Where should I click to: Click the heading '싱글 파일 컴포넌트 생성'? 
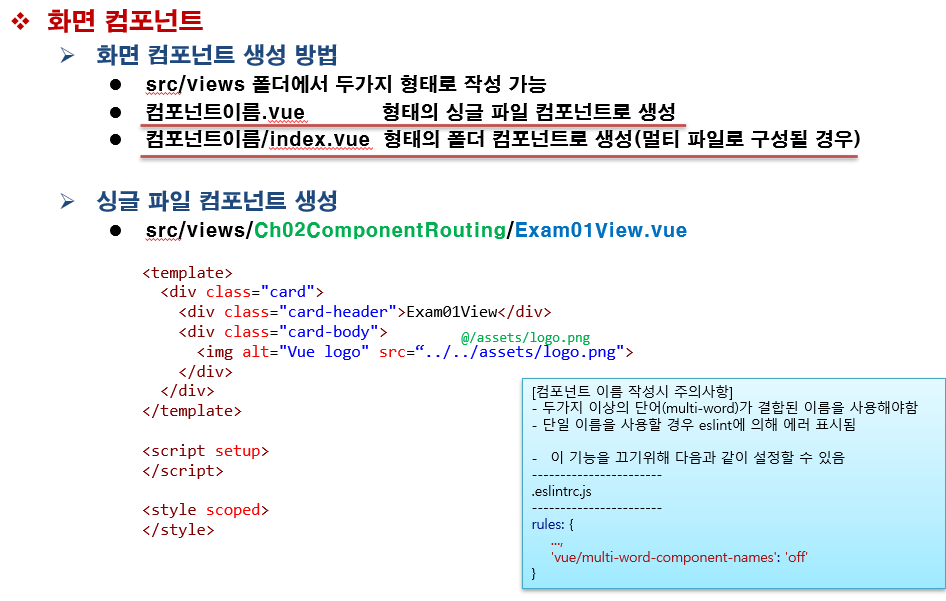tap(217, 201)
